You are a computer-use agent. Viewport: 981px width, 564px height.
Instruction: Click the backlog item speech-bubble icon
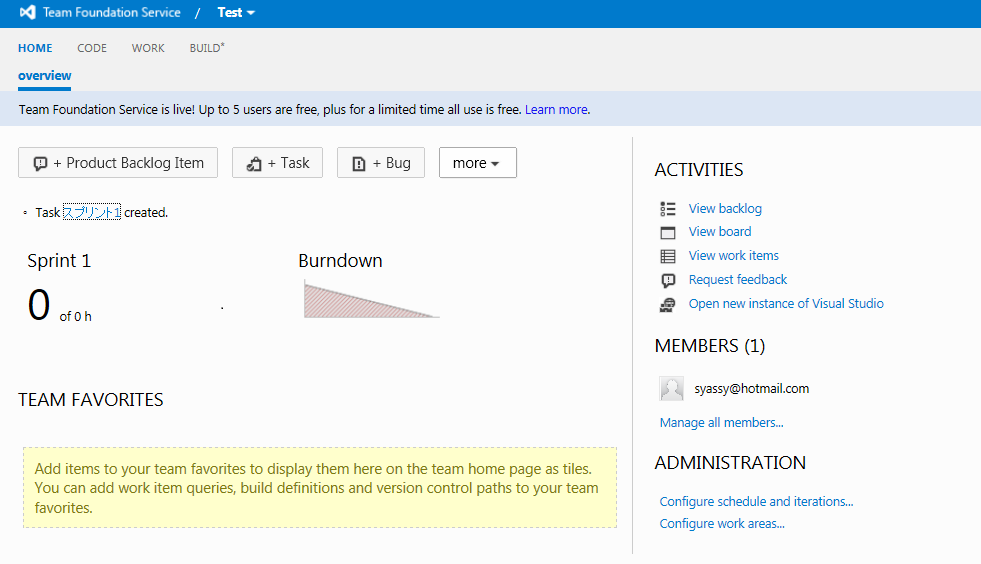(41, 164)
